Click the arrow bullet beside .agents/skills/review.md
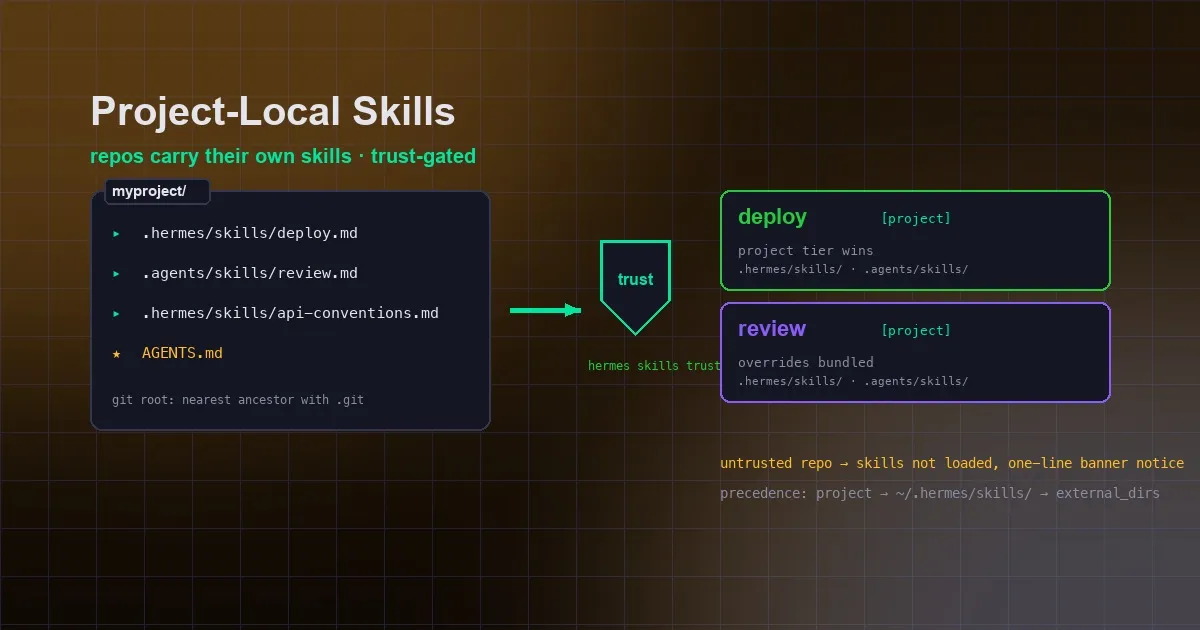 coord(117,273)
